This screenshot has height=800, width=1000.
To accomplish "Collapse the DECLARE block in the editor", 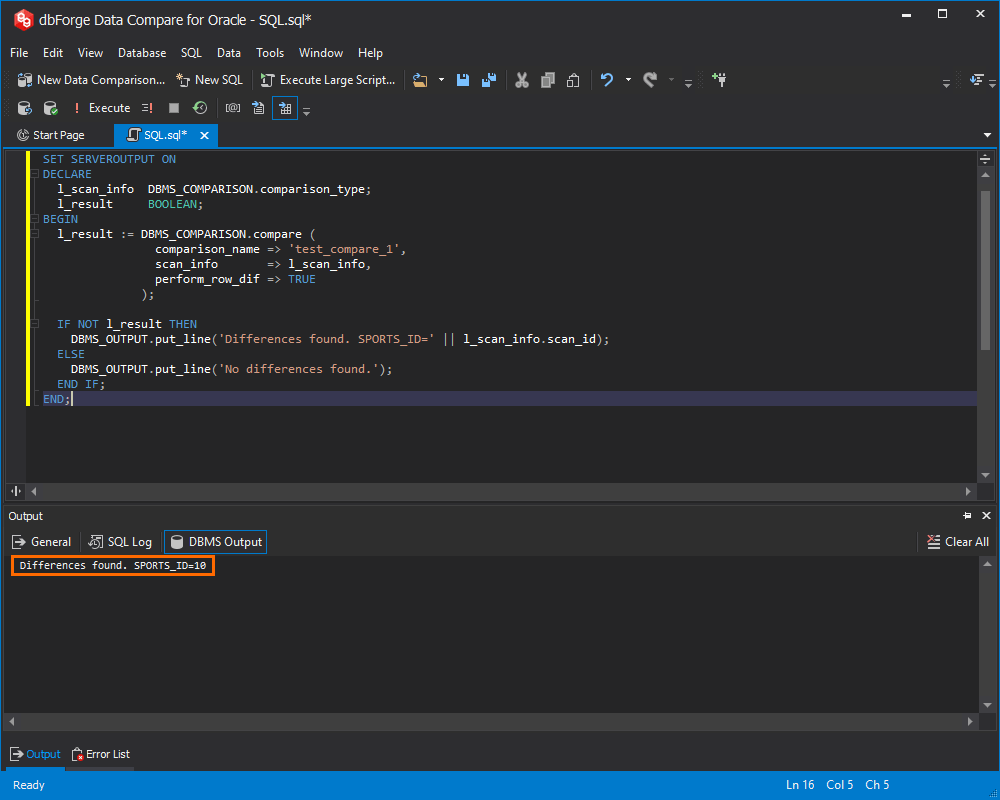I will click(34, 173).
